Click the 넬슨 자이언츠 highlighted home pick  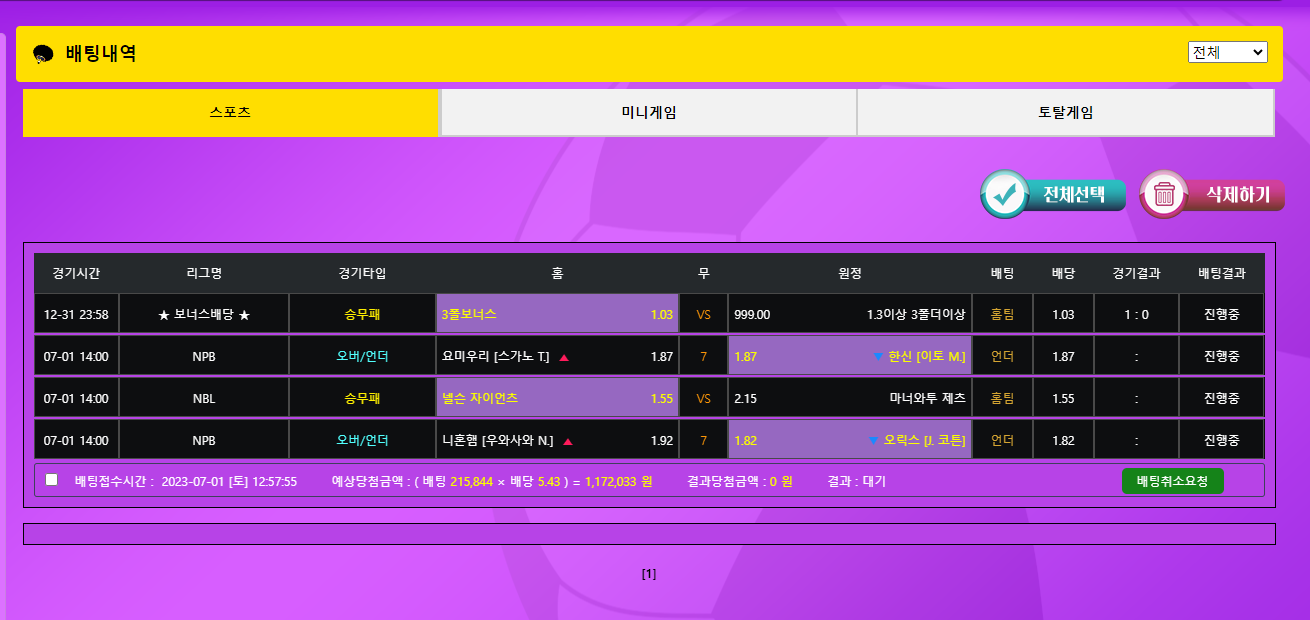pos(557,398)
